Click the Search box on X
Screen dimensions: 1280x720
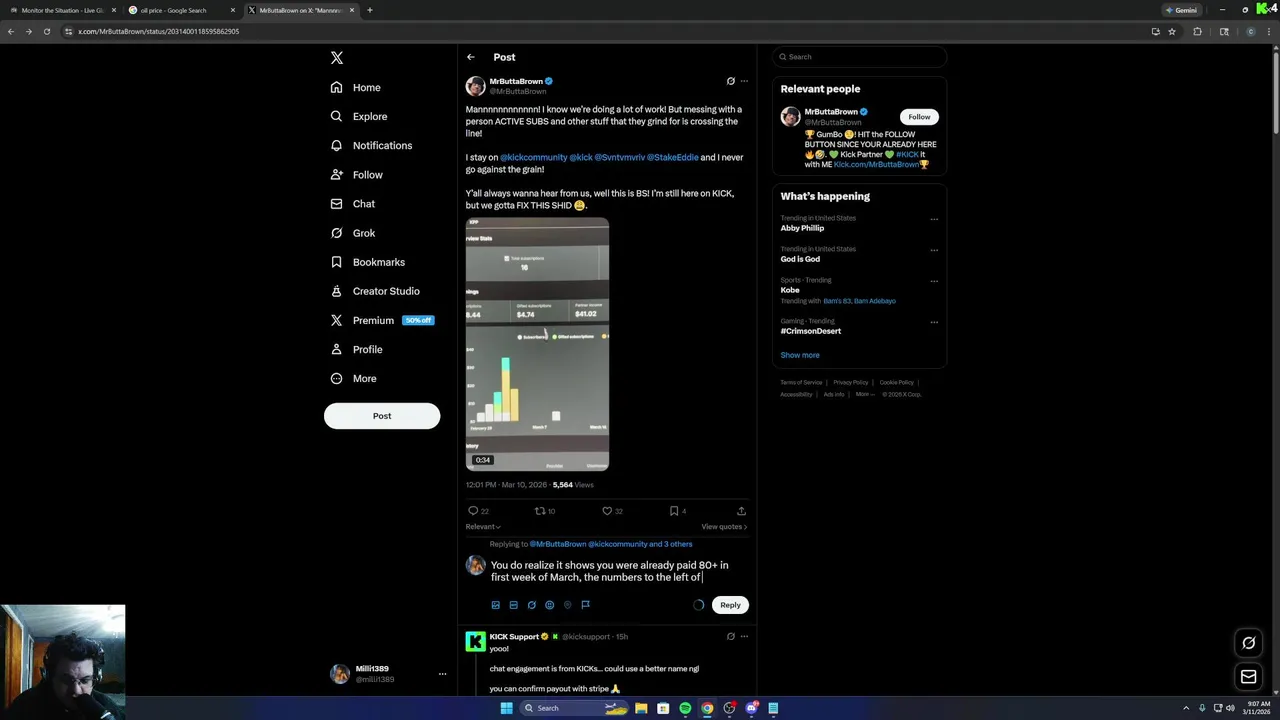859,57
